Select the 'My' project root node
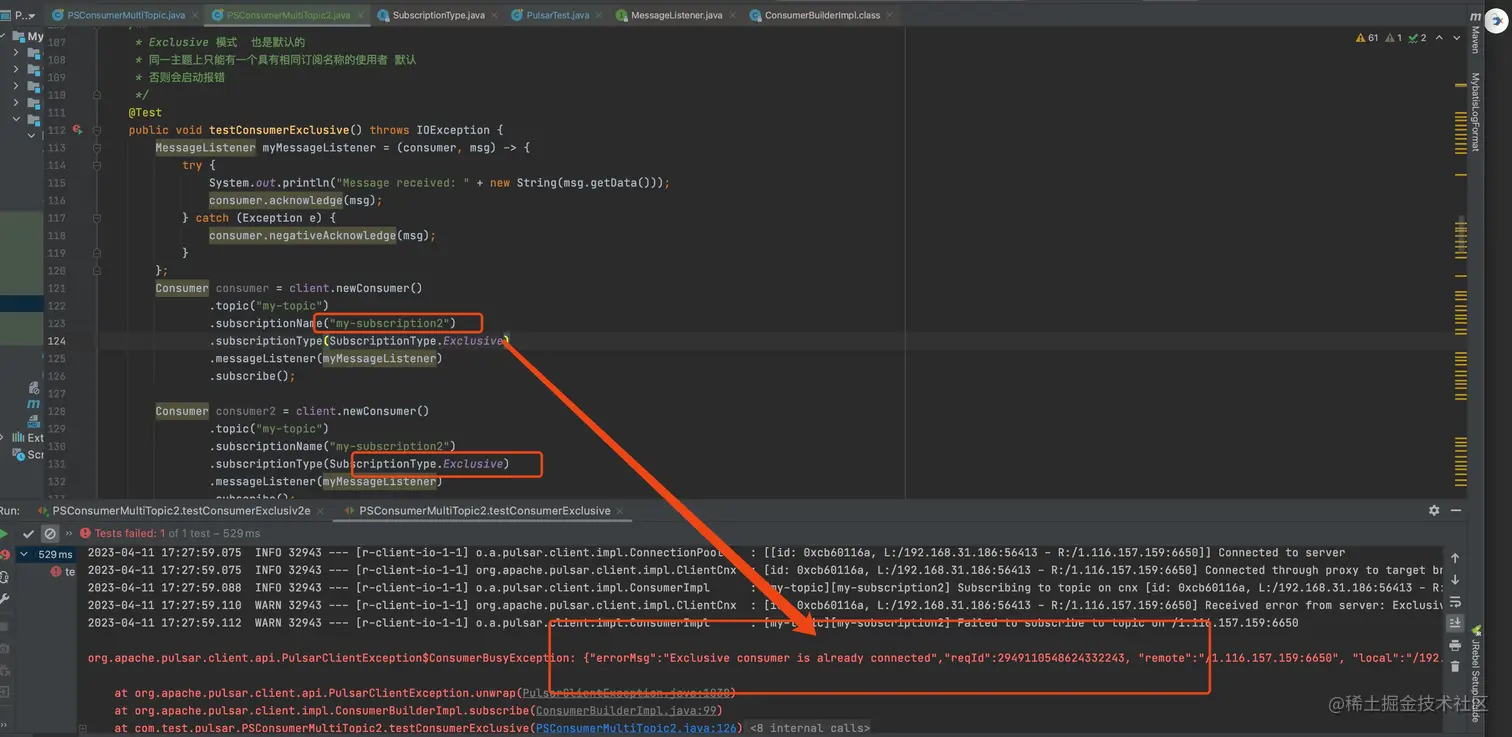 click(x=28, y=36)
